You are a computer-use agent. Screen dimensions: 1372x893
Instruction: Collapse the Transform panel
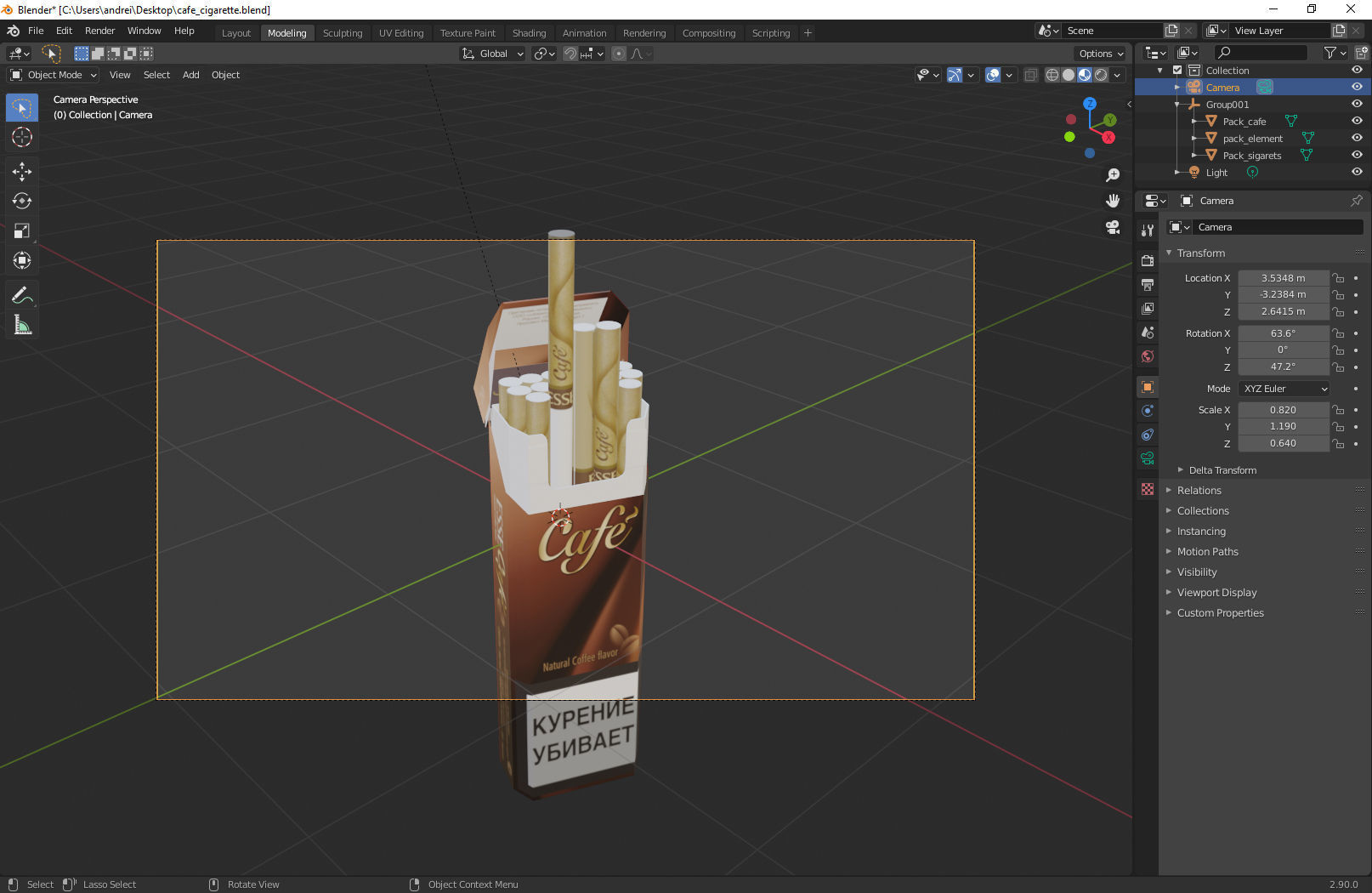[1169, 253]
